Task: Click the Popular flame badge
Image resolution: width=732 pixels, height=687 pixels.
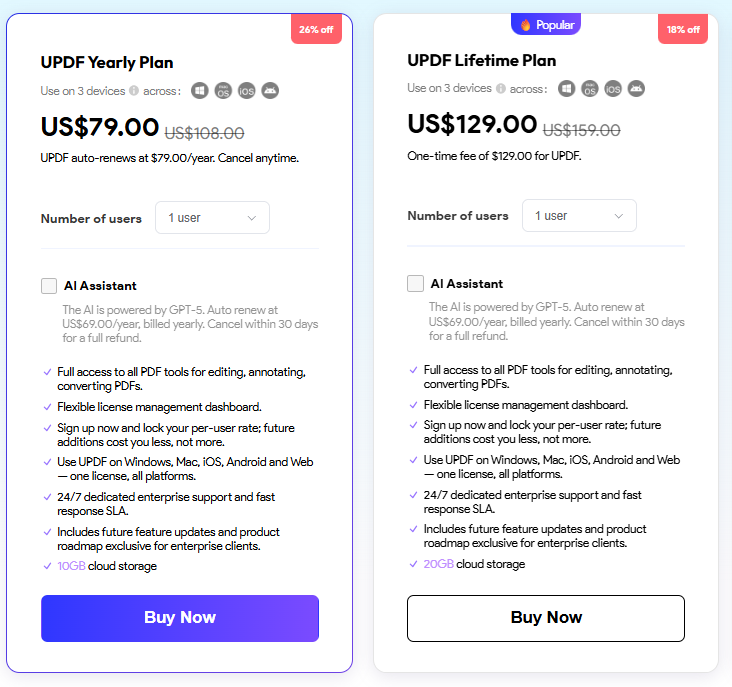Action: [x=546, y=24]
